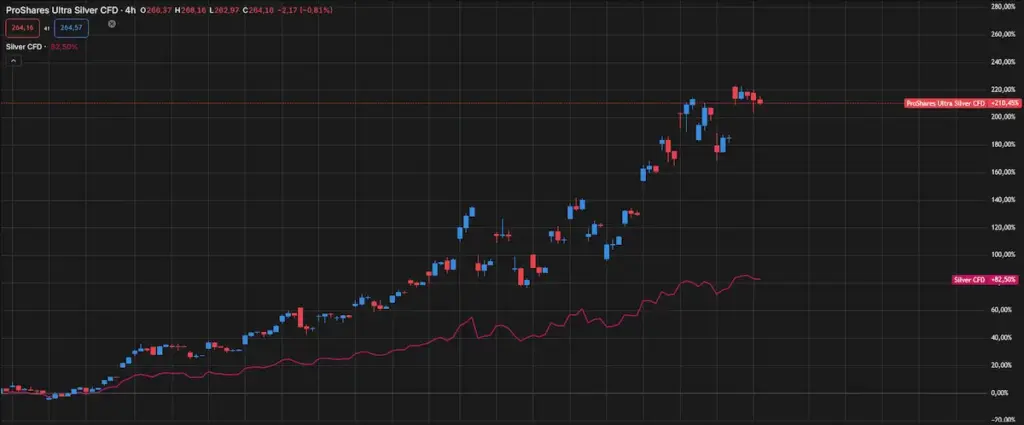Click the spread value between the price buttons
This screenshot has height=425, width=1024.
pyautogui.click(x=45, y=28)
